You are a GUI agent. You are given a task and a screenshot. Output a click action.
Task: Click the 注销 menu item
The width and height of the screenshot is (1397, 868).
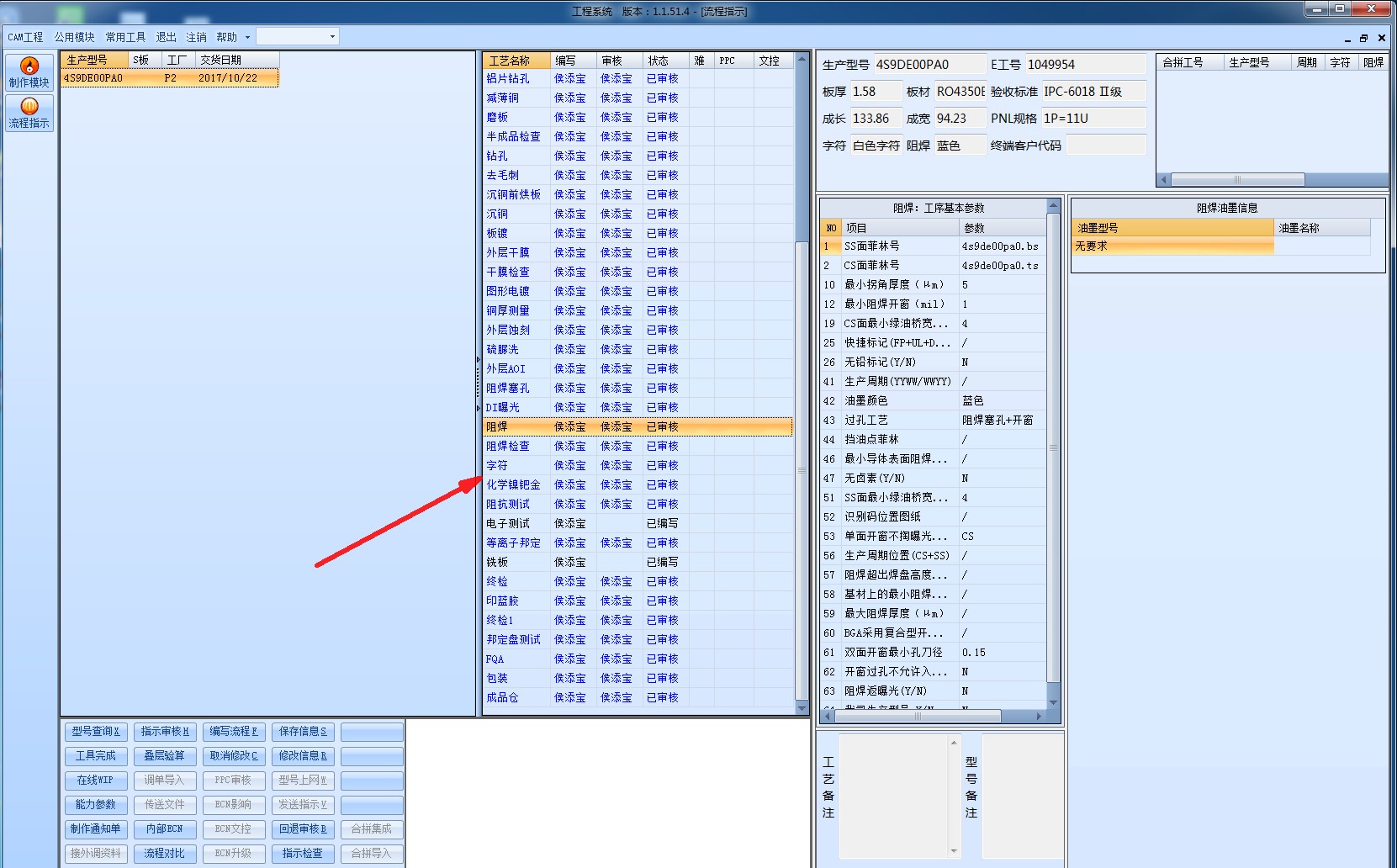click(x=196, y=37)
